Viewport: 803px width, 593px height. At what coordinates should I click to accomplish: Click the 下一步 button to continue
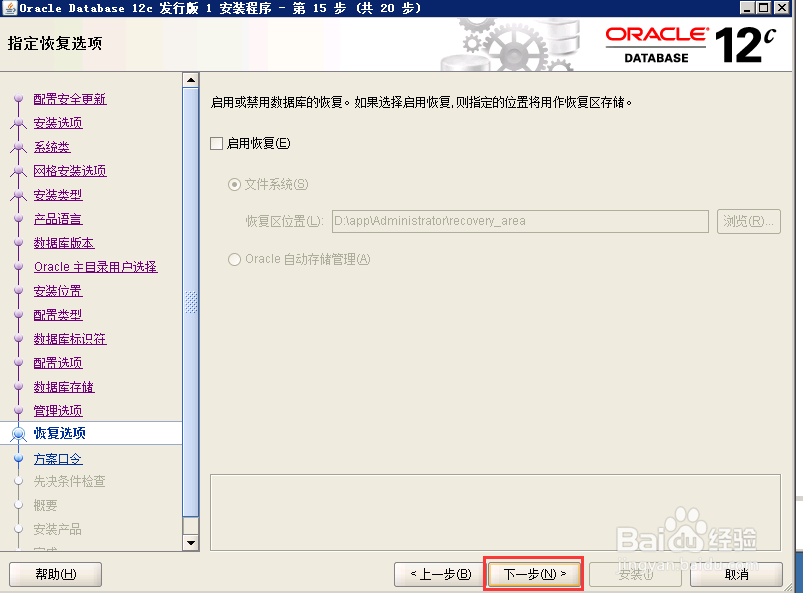[533, 573]
